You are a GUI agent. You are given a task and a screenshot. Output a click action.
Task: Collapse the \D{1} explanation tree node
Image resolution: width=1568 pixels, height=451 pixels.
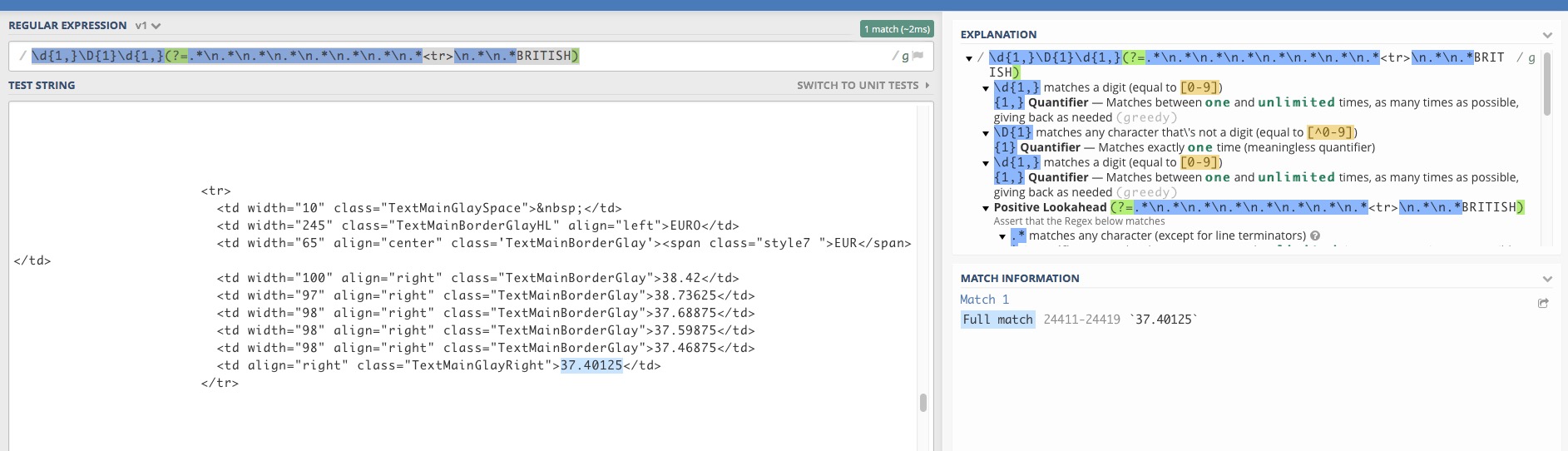coord(986,133)
